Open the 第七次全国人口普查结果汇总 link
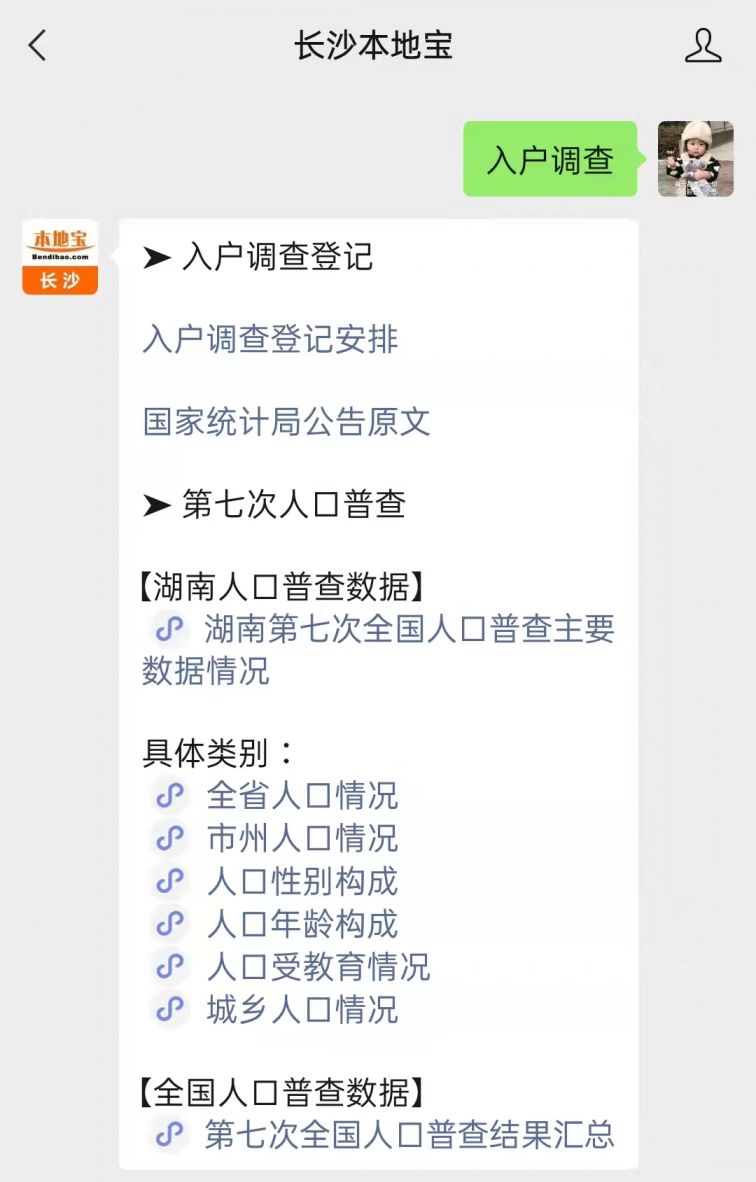Viewport: 756px width, 1182px height. (409, 1135)
